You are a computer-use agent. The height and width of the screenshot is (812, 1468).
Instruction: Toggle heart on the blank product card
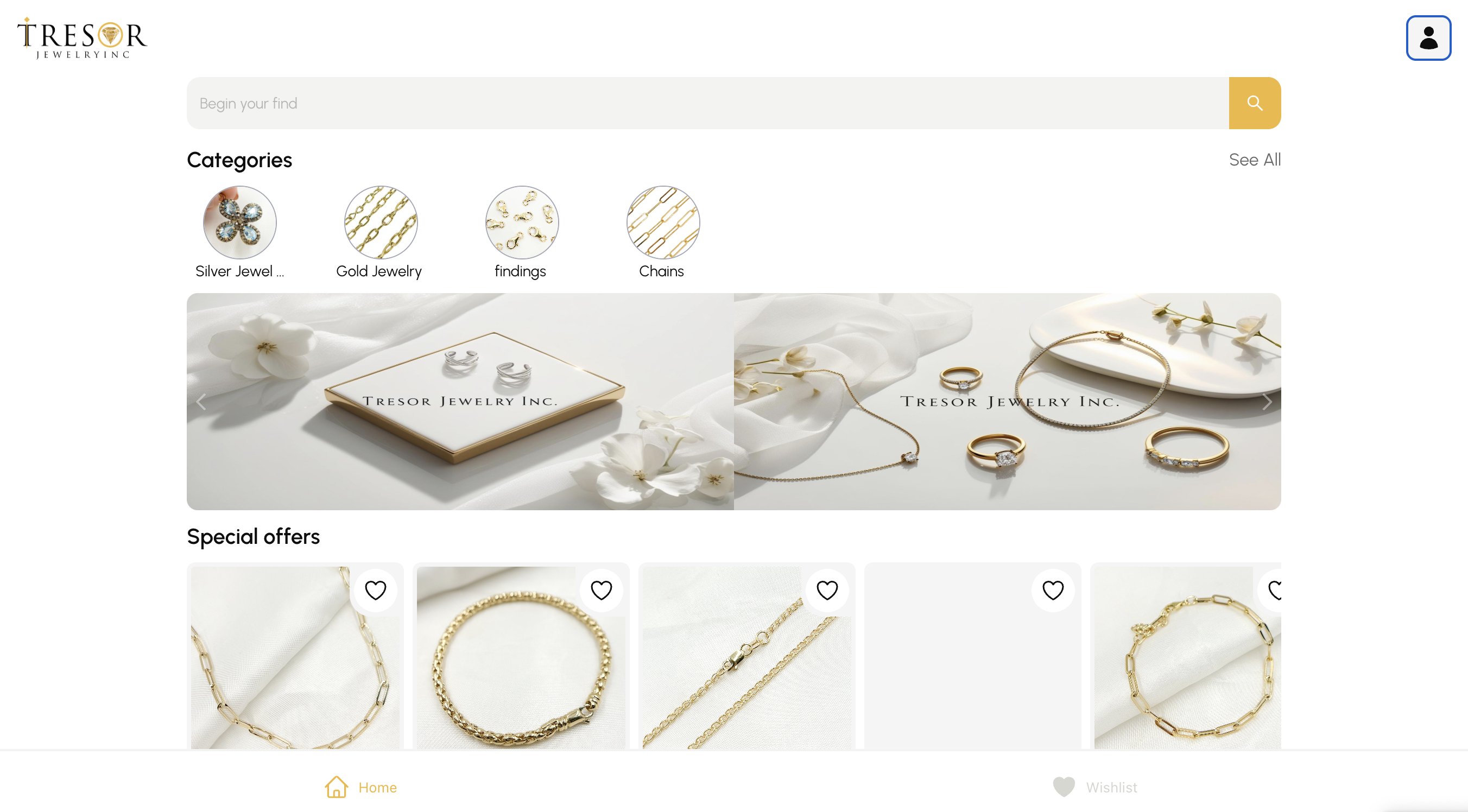(1053, 591)
